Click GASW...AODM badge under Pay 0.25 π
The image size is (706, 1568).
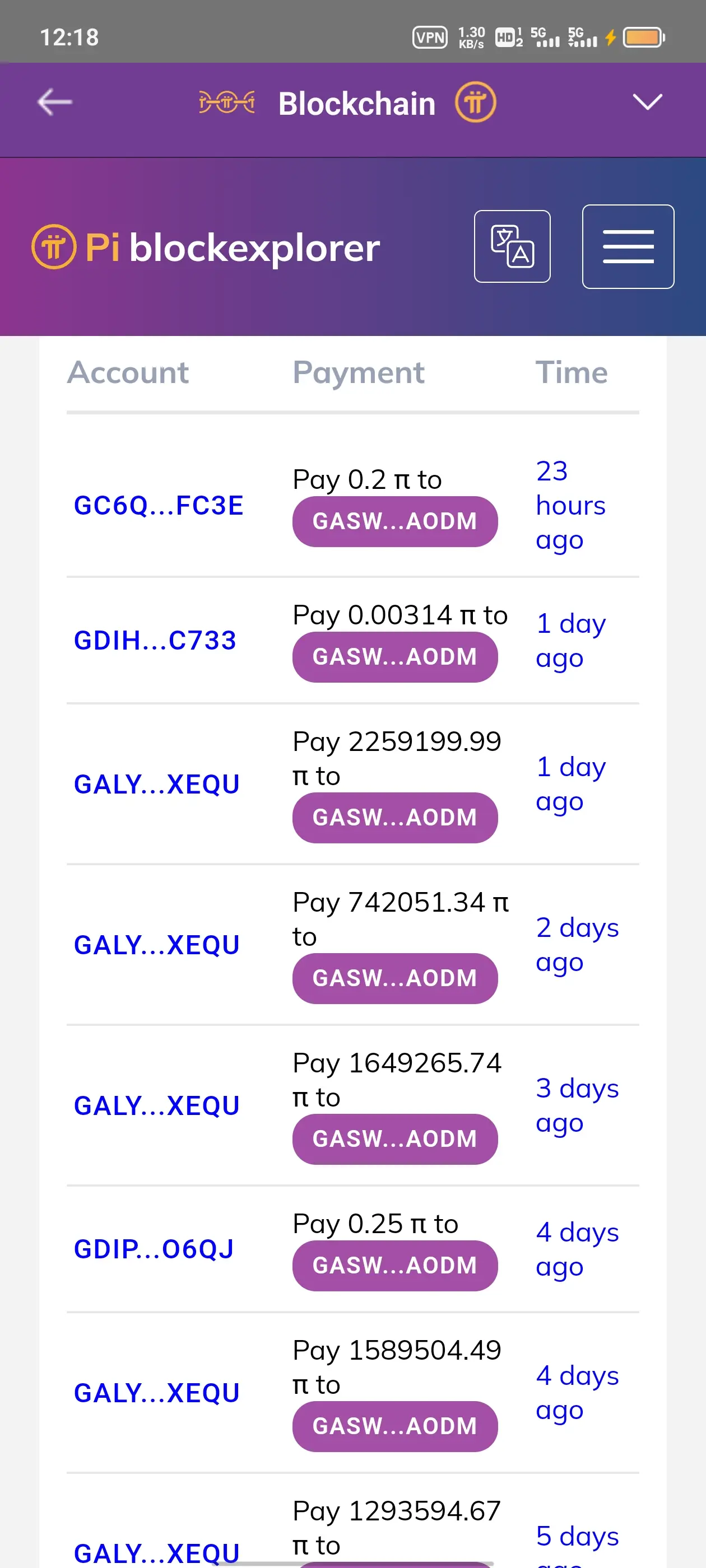click(394, 1266)
